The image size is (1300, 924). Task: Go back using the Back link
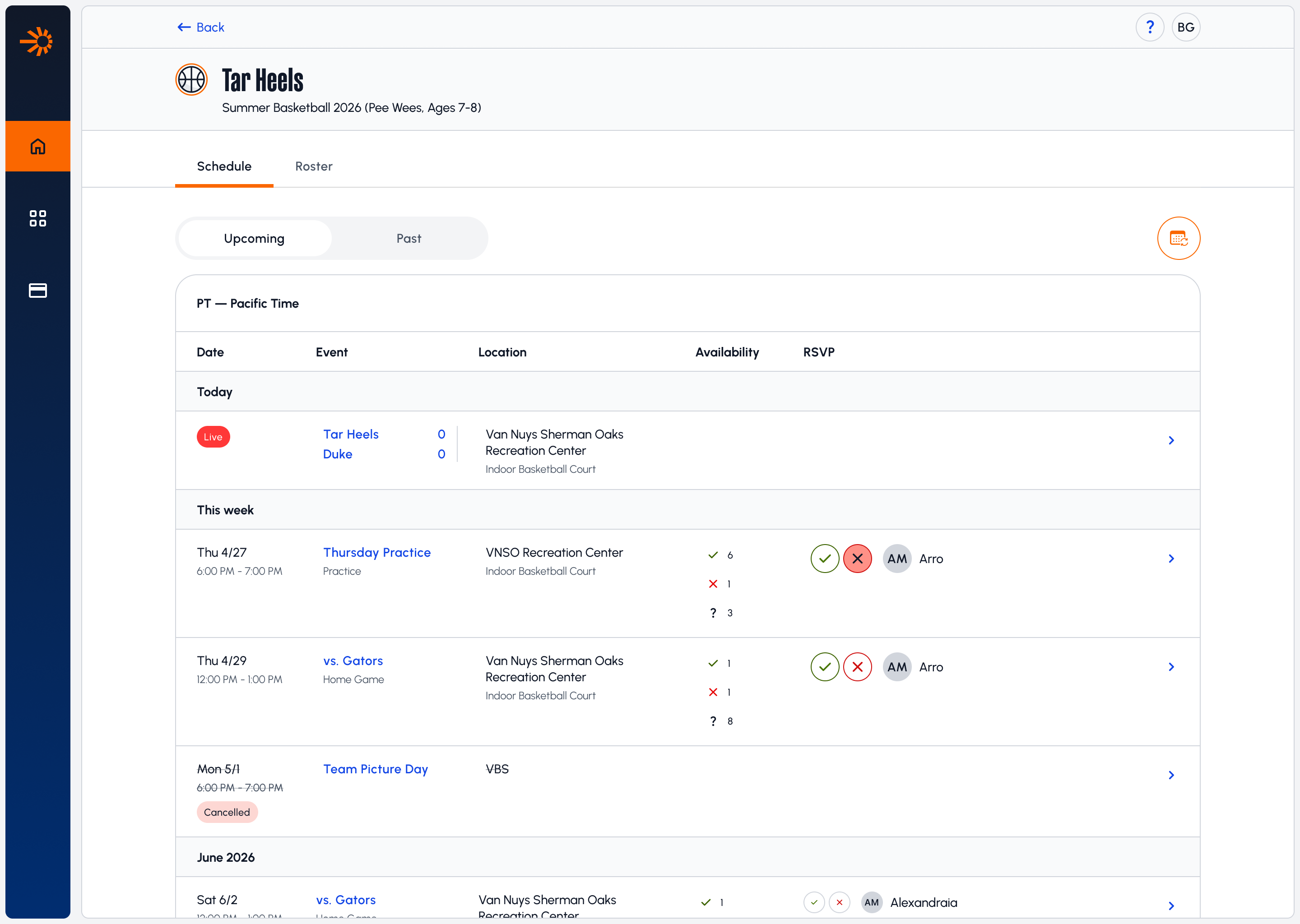(x=201, y=28)
